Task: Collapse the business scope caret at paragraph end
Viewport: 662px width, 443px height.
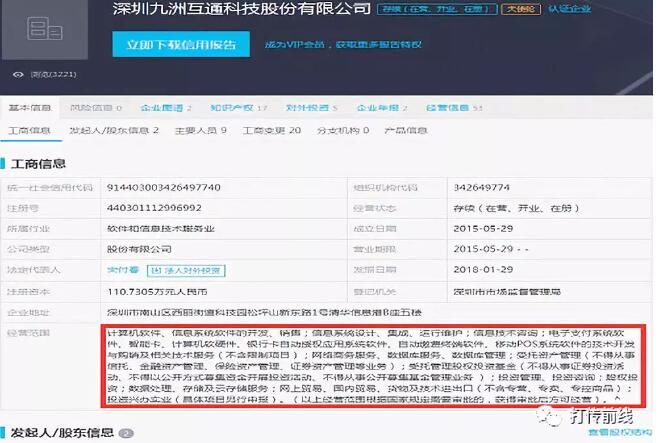Action: (617, 399)
